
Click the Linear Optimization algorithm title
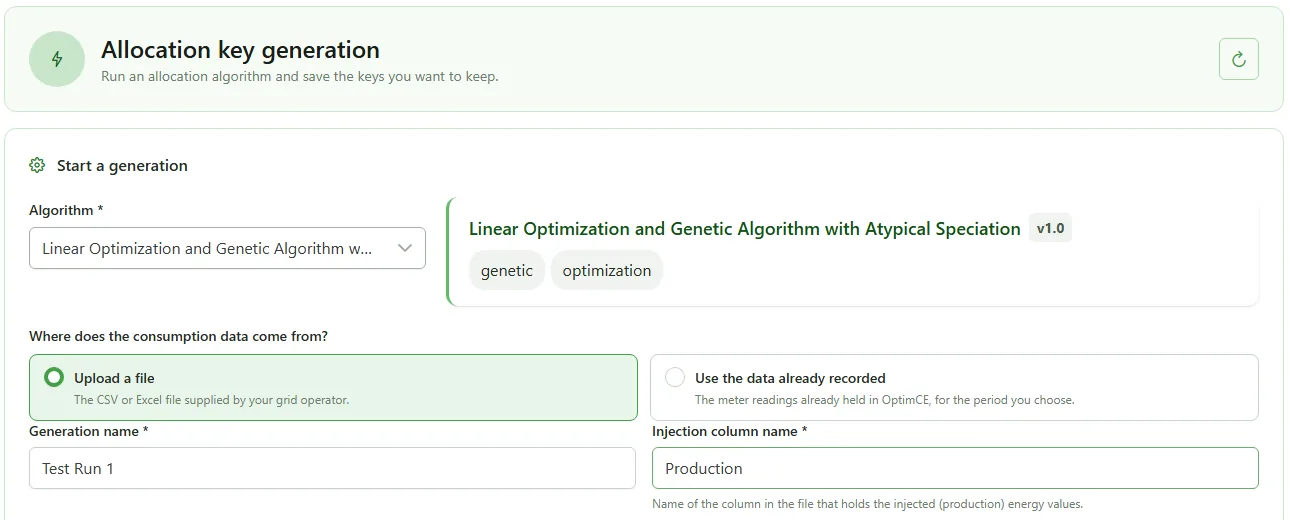745,229
